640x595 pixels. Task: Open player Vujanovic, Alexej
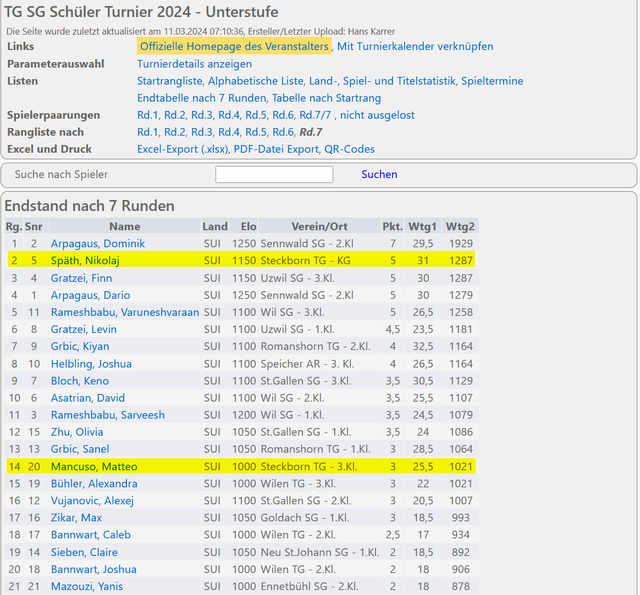92,501
